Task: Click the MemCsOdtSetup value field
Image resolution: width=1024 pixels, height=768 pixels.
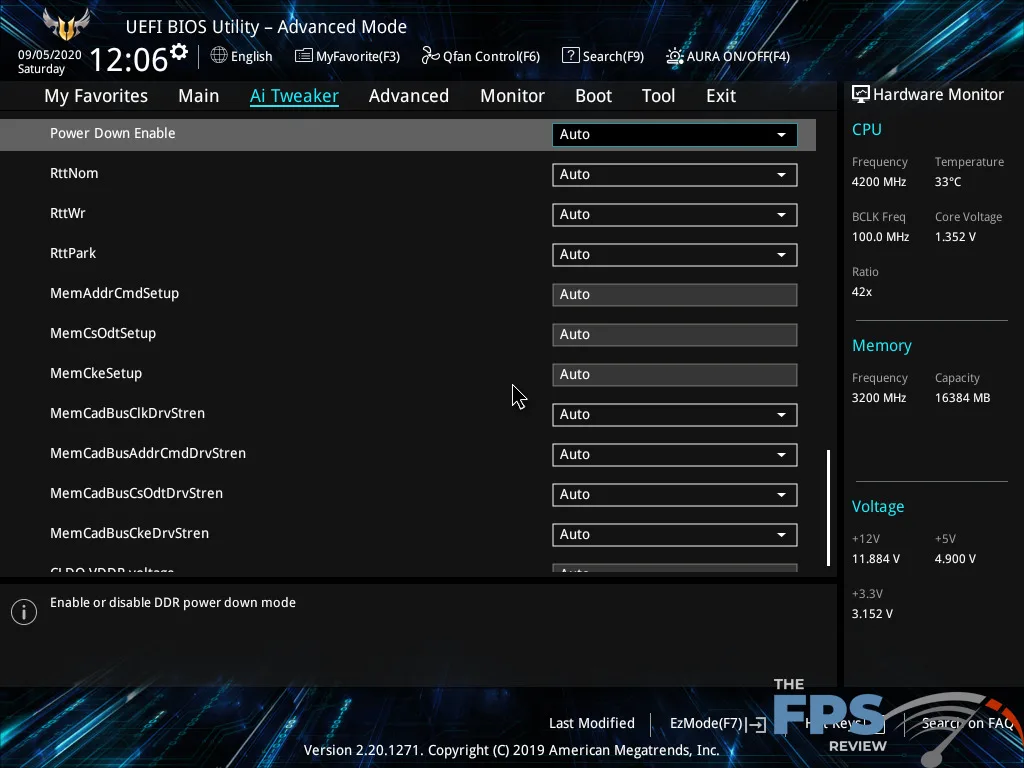Action: 675,334
